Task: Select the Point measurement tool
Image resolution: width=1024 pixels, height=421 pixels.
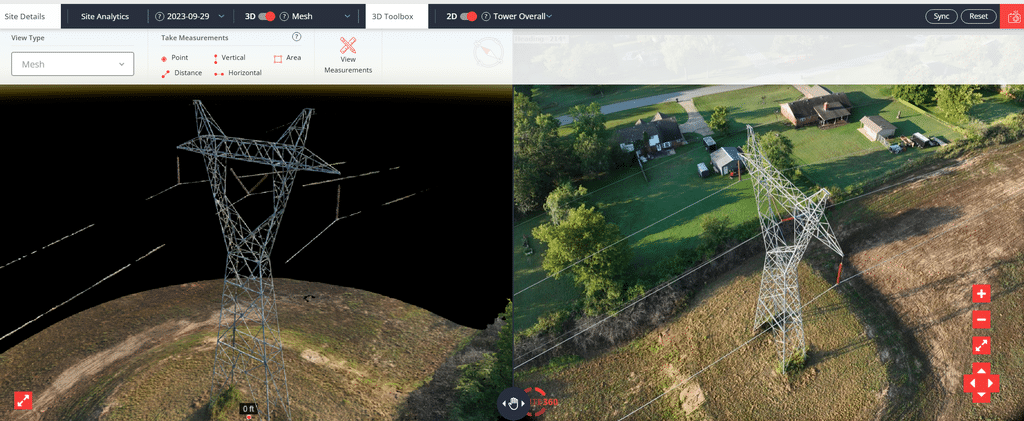Action: tap(174, 58)
